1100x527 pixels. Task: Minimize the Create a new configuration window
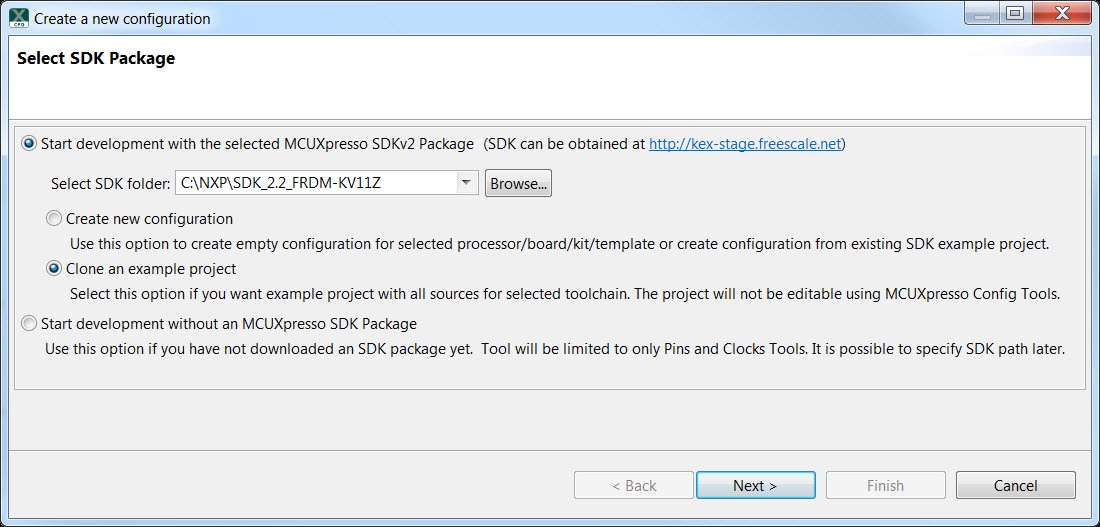[x=985, y=14]
